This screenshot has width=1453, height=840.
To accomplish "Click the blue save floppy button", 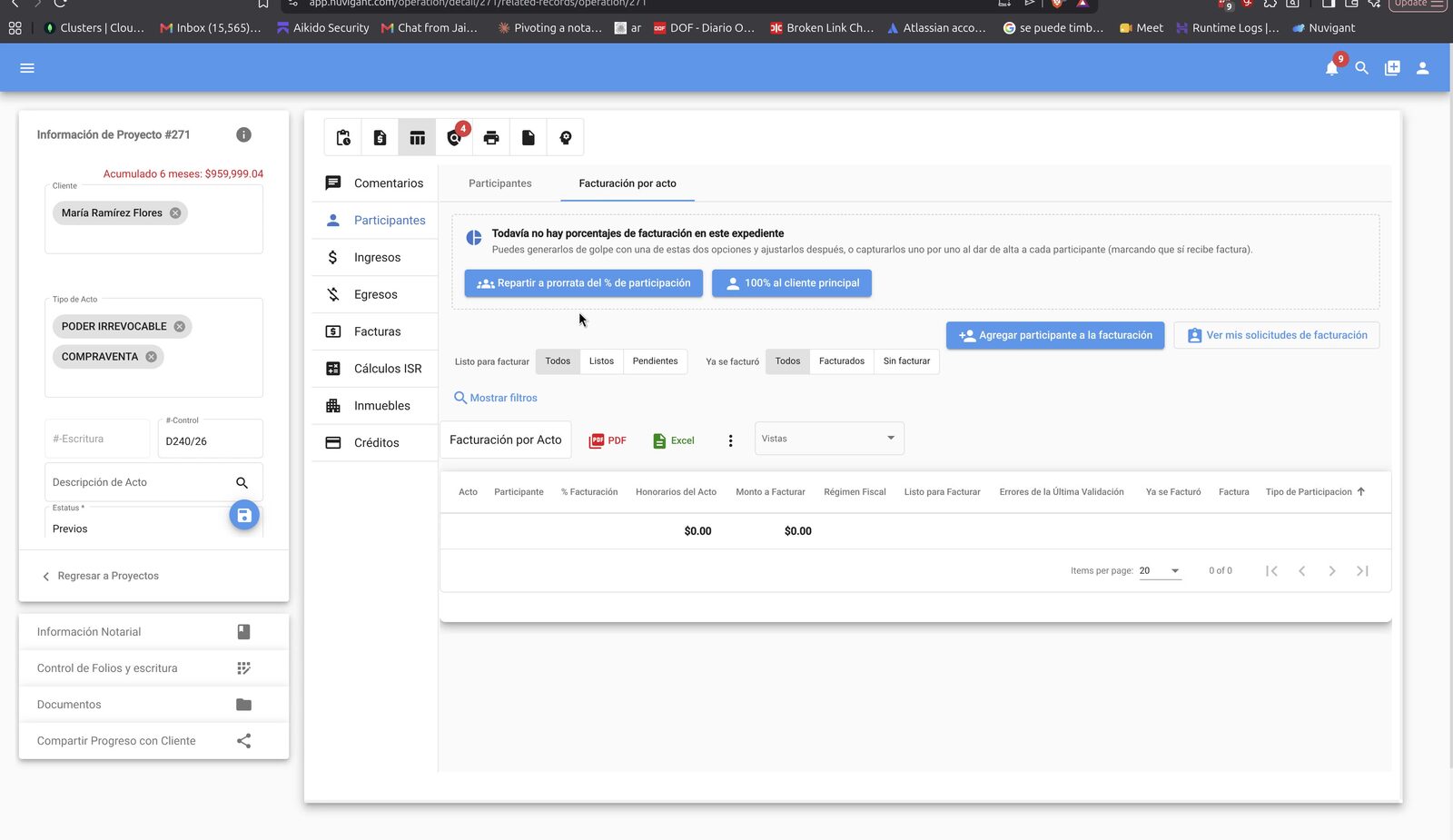I will pyautogui.click(x=243, y=516).
